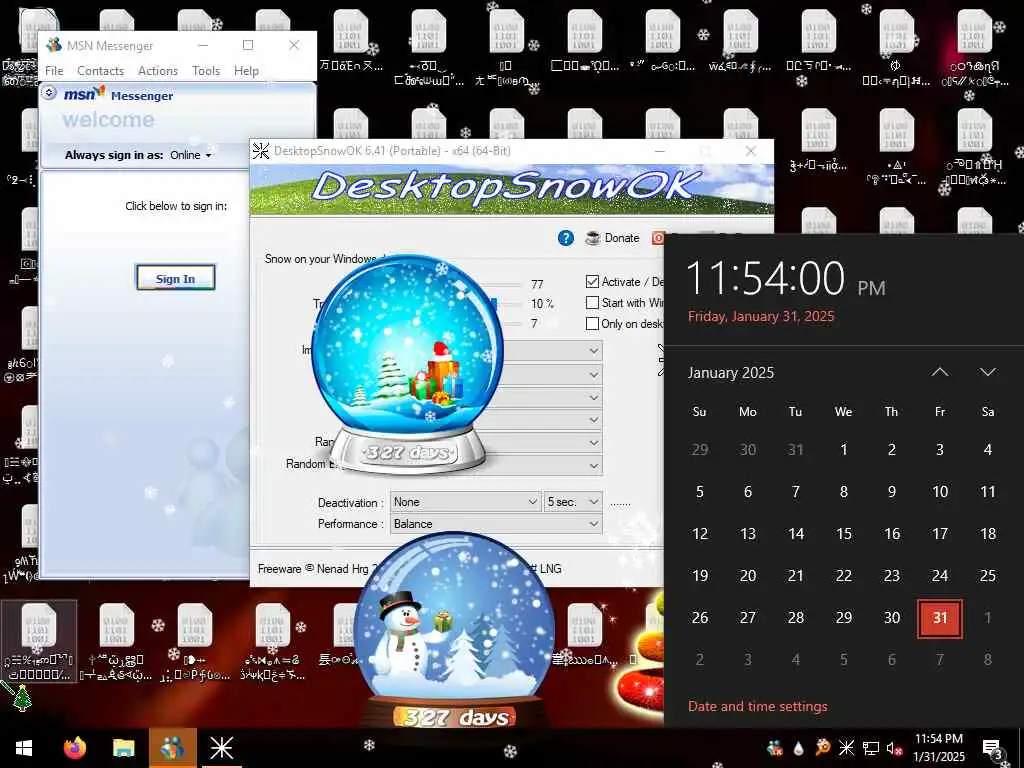This screenshot has width=1024, height=768.
Task: Open the network status tray icon
Action: point(870,748)
